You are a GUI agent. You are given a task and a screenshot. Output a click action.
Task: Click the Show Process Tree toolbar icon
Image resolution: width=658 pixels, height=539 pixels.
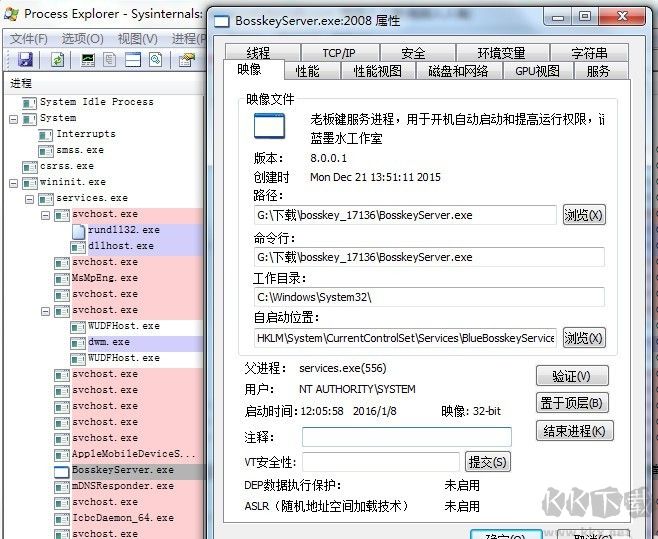click(110, 60)
